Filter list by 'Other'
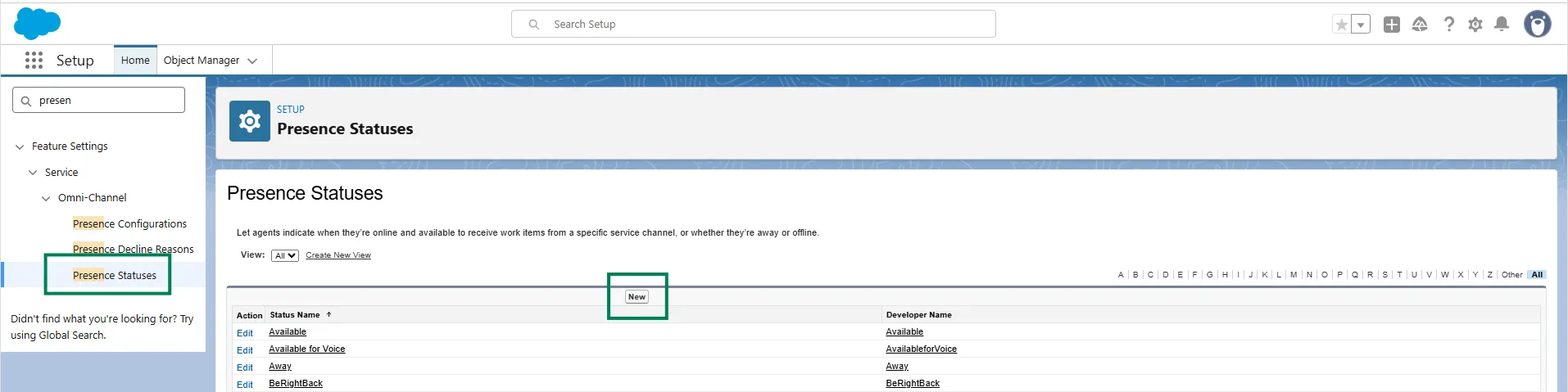 [1512, 275]
